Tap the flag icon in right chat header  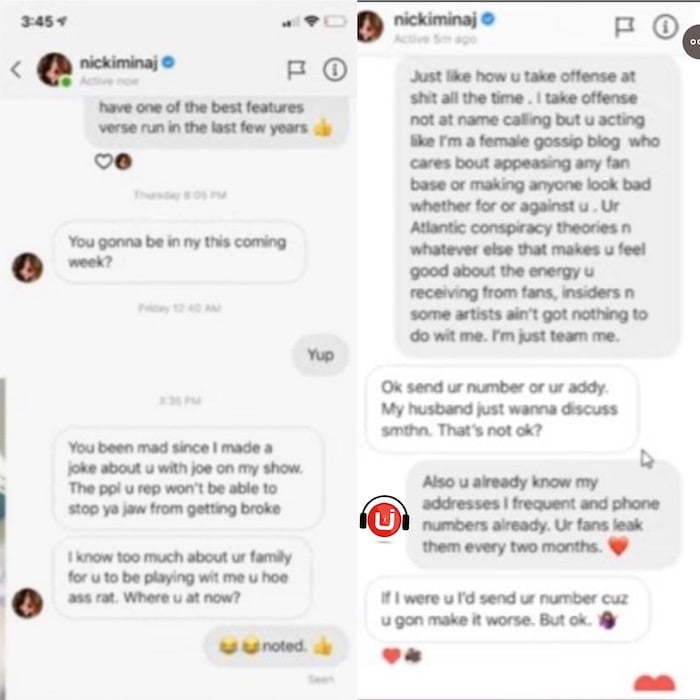click(x=624, y=27)
